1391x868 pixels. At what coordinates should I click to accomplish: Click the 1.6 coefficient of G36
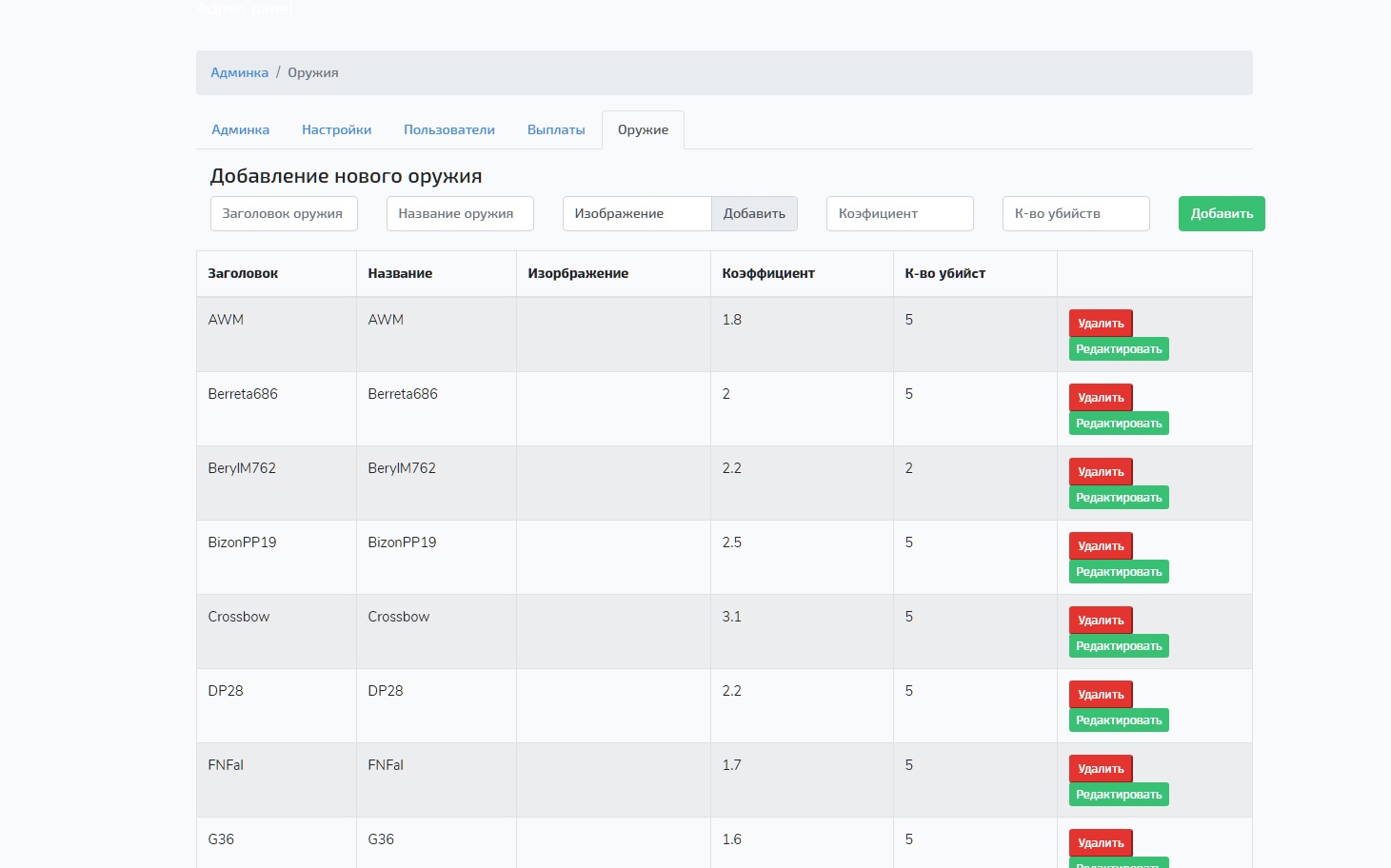coord(731,839)
